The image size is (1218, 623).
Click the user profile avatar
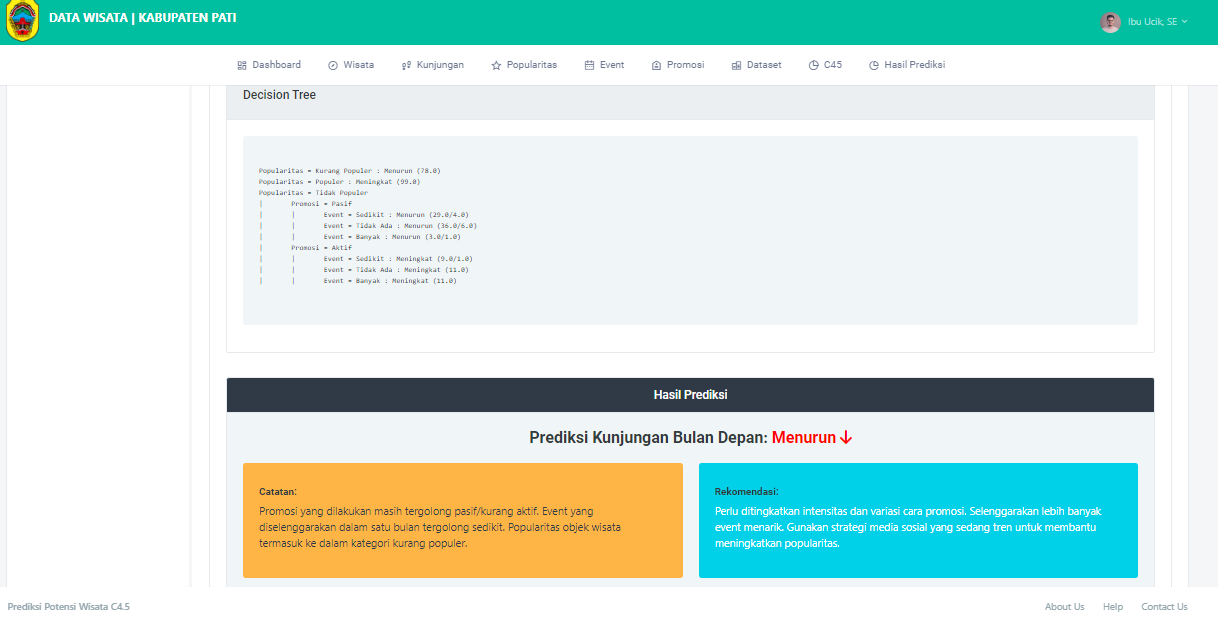(1110, 22)
